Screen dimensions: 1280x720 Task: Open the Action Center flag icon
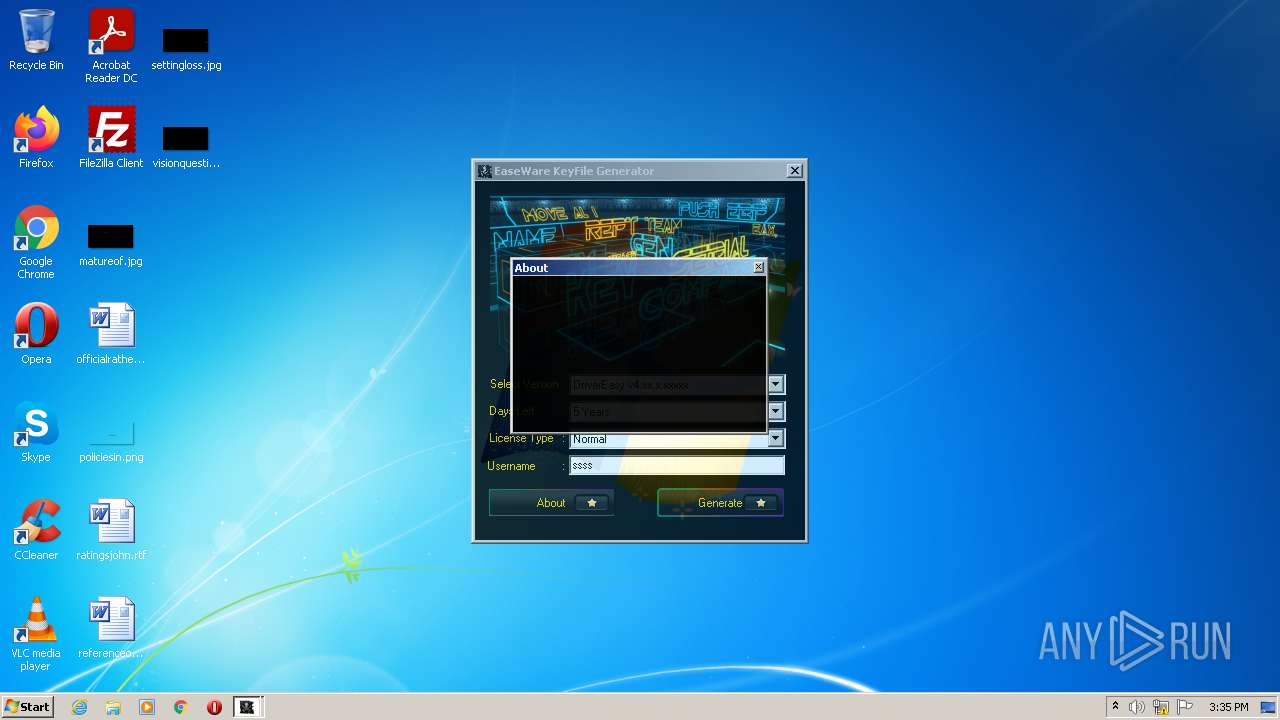[x=1185, y=707]
